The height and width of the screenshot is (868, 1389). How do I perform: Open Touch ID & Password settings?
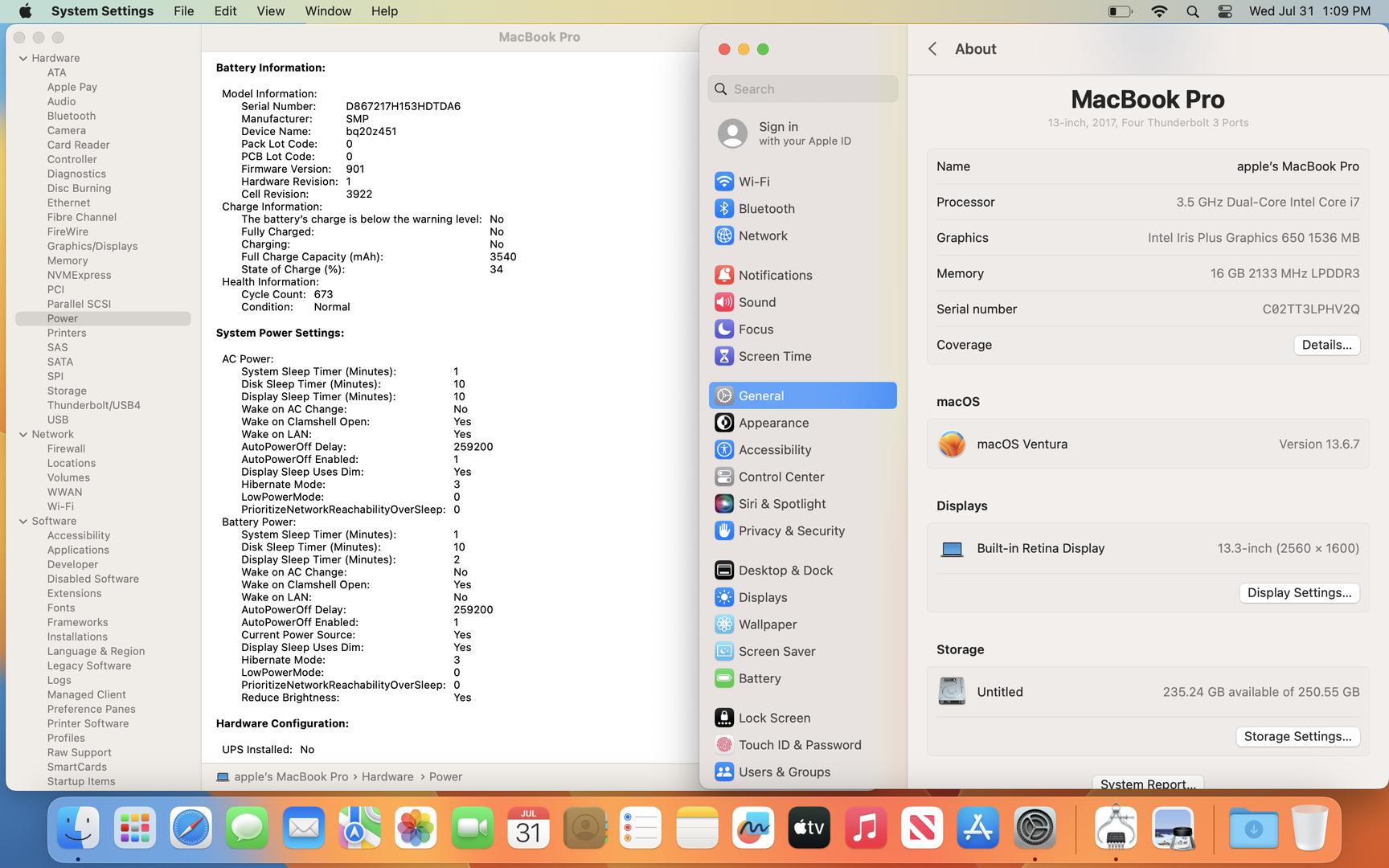[x=802, y=745]
